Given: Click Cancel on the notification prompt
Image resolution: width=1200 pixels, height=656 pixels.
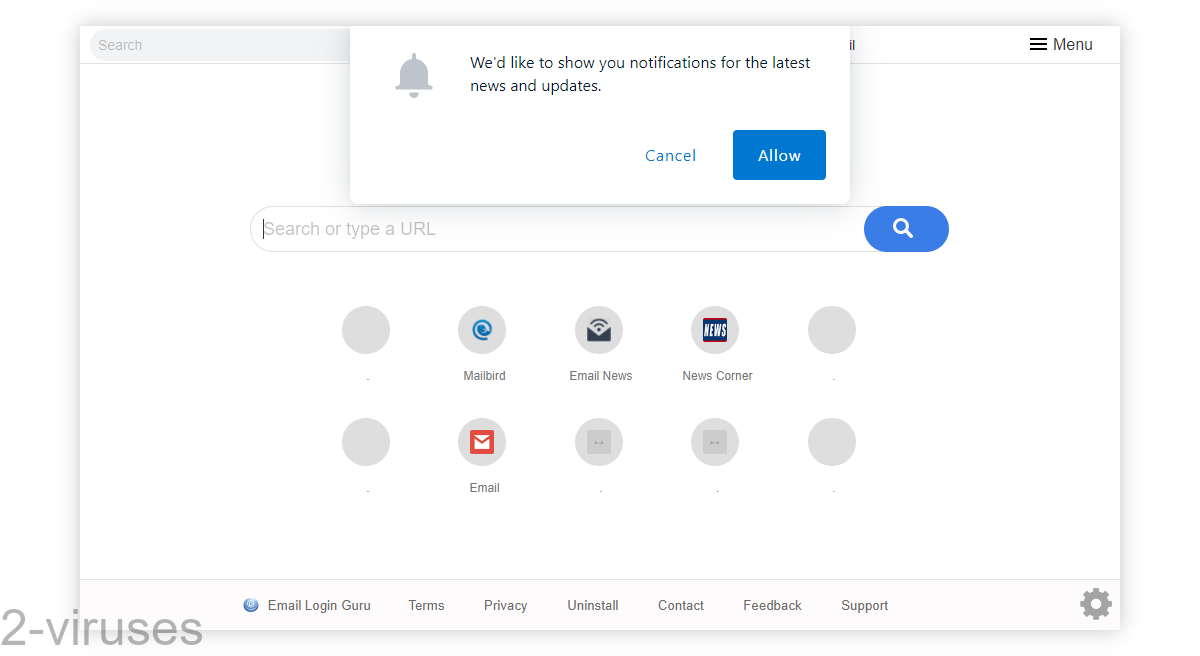Looking at the screenshot, I should coord(671,155).
